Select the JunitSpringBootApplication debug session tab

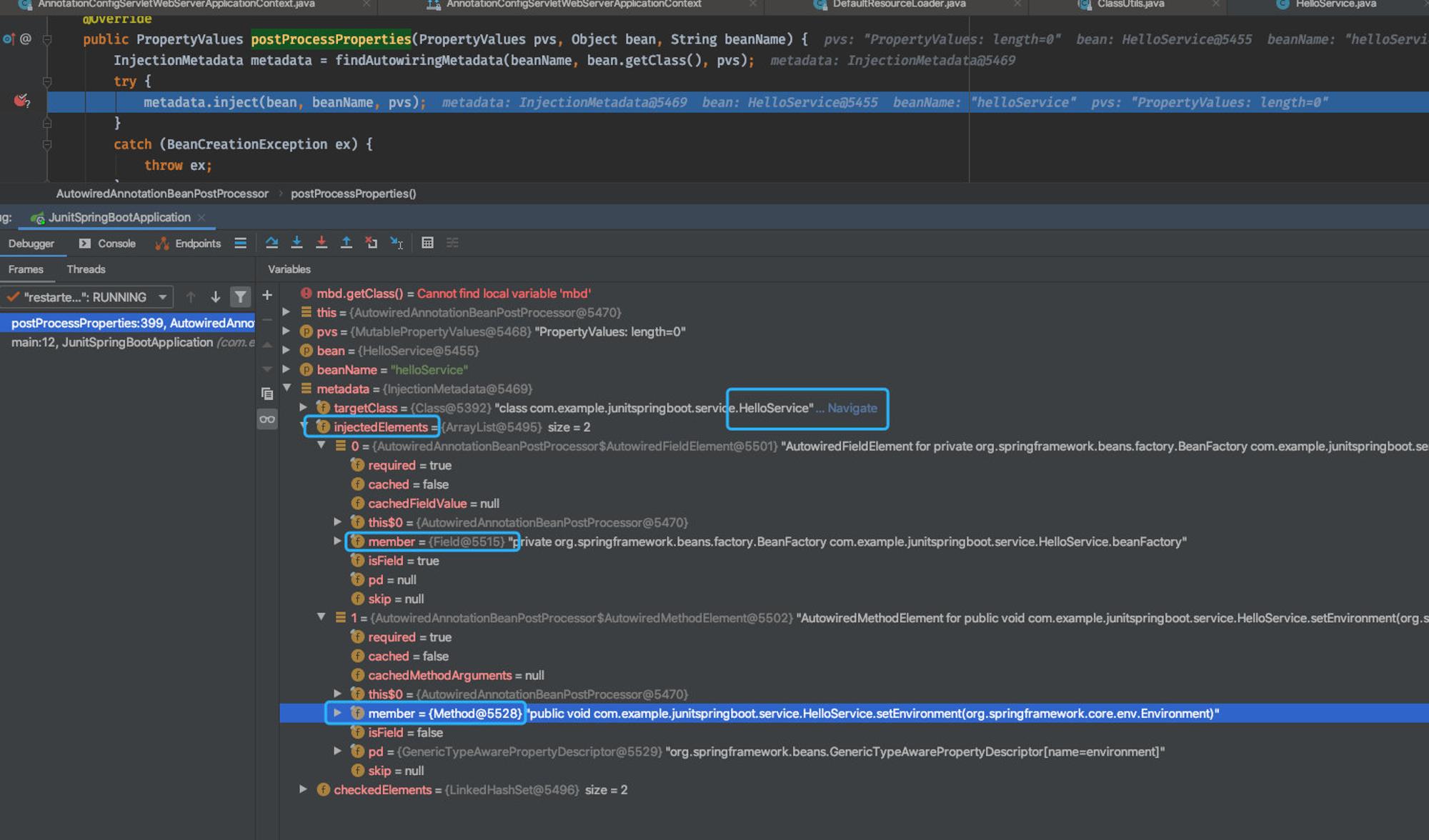(x=119, y=217)
